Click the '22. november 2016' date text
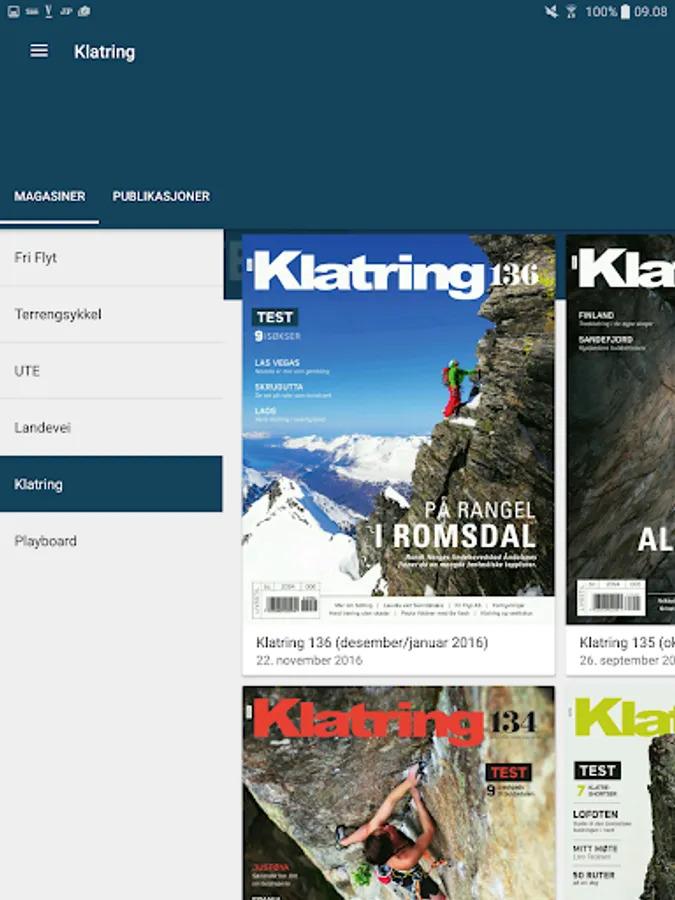Image resolution: width=675 pixels, height=900 pixels. coord(309,661)
